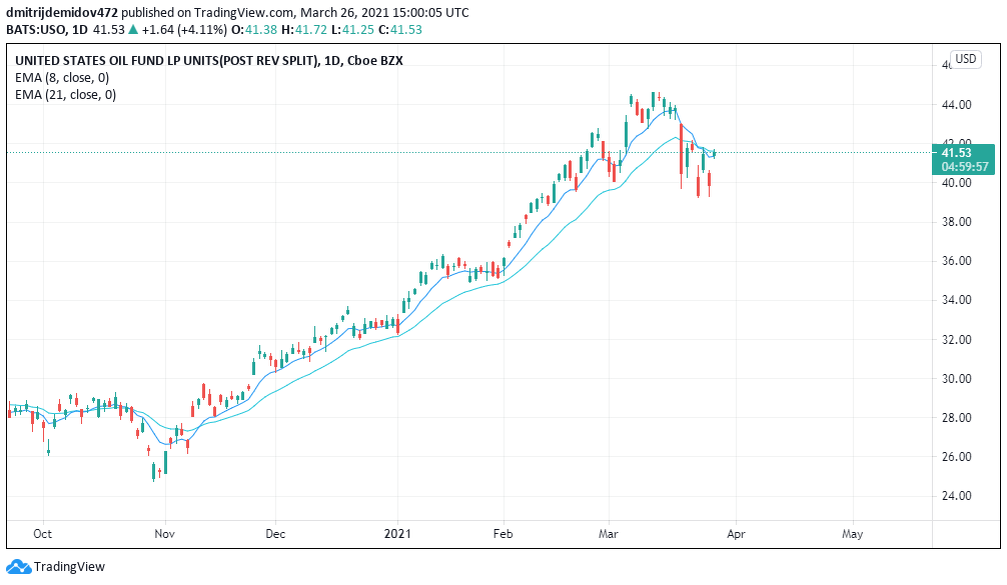Click the Feb time axis label
Viewport: 1007px width, 585px height.
click(503, 534)
